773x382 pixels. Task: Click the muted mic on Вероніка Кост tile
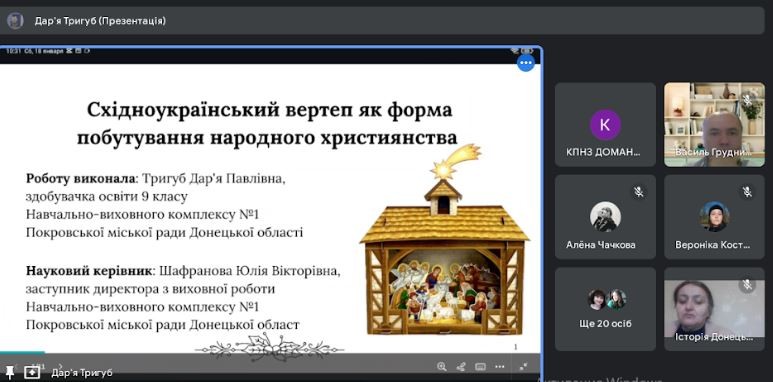747,192
